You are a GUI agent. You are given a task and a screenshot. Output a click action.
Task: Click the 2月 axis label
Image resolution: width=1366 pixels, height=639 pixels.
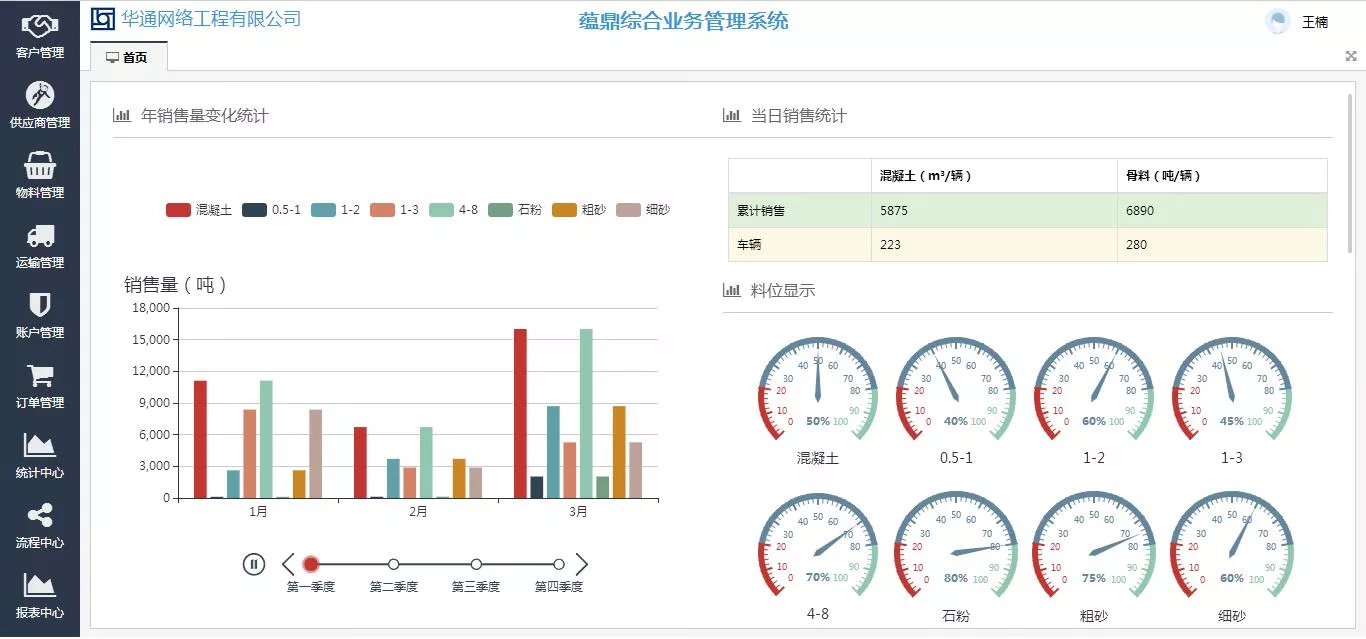[418, 512]
